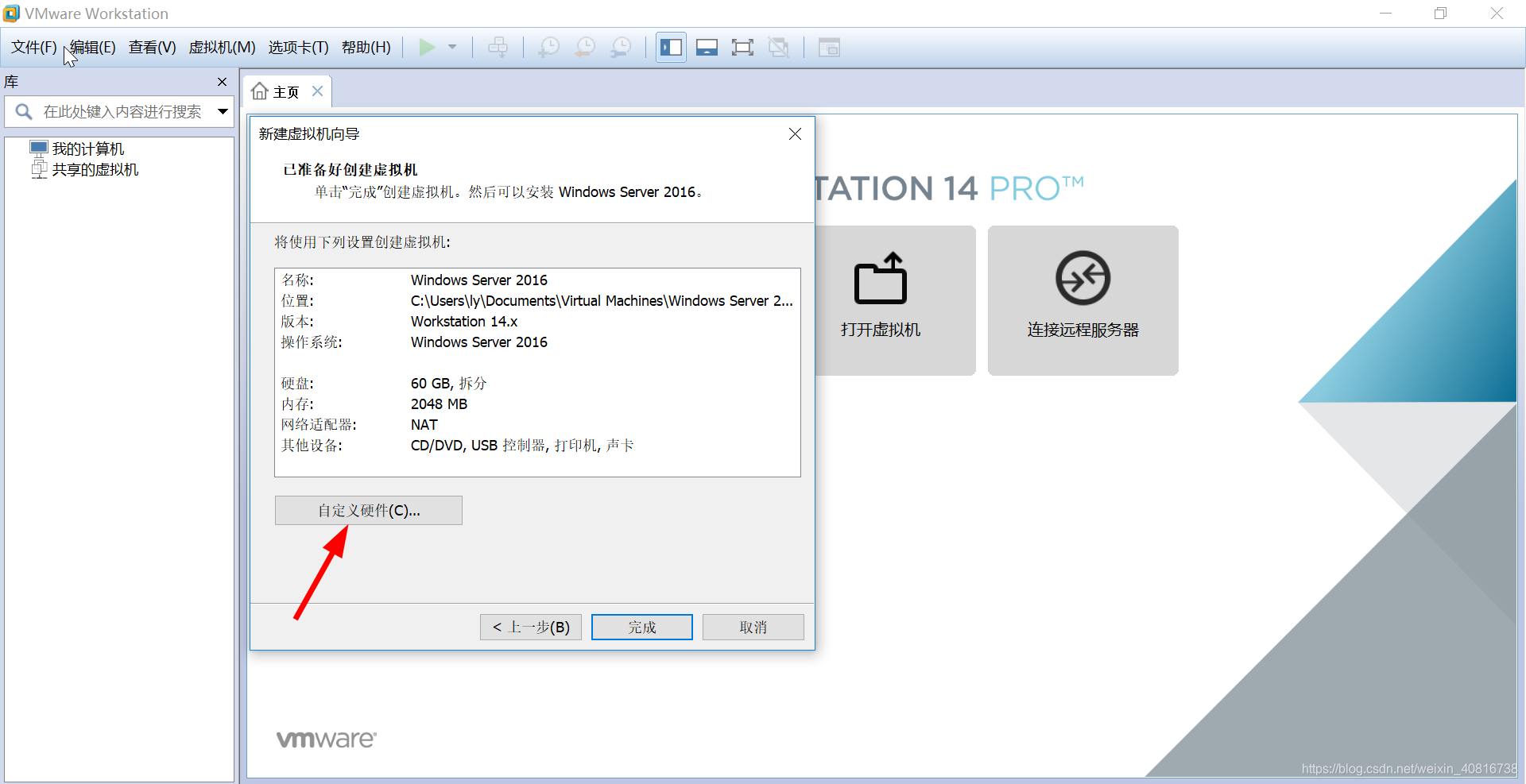Click the console view toolbar icon
This screenshot has height=784, width=1526.
[829, 48]
